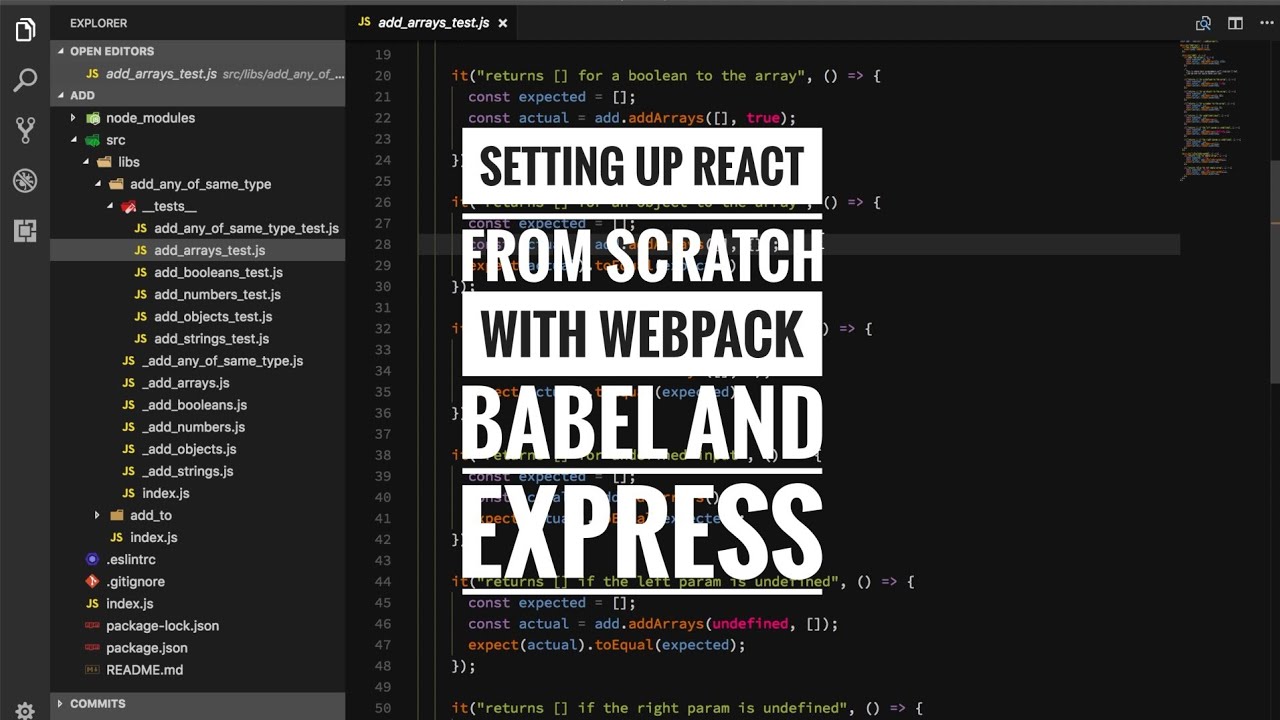Expand the node_modules folder
1280x720 pixels.
198,118
